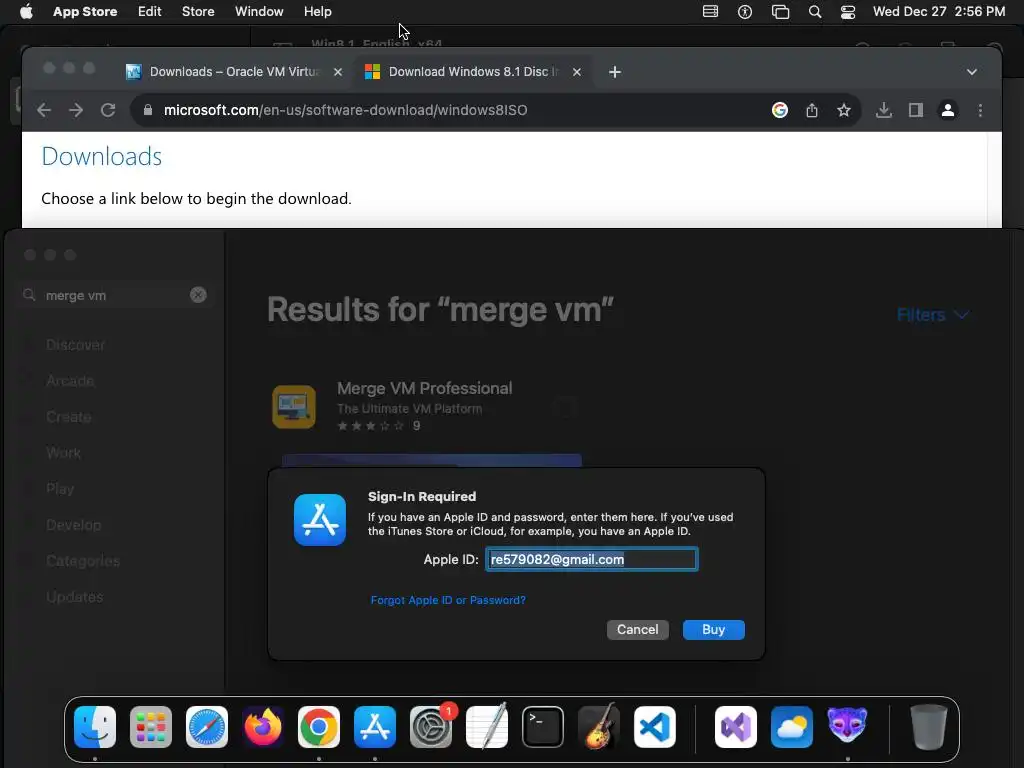Open Firefox from the Dock
The width and height of the screenshot is (1024, 768).
click(x=263, y=727)
